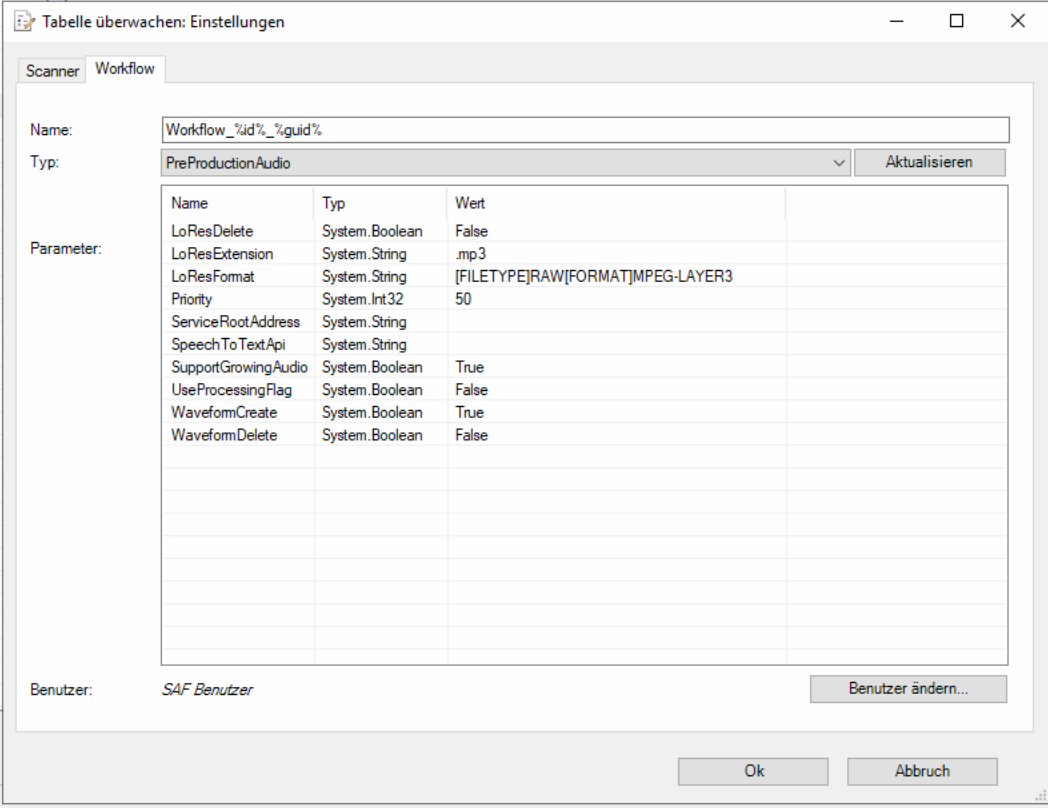Click the UseProcessingFlag False value
The width and height of the screenshot is (1048, 808).
pos(471,390)
